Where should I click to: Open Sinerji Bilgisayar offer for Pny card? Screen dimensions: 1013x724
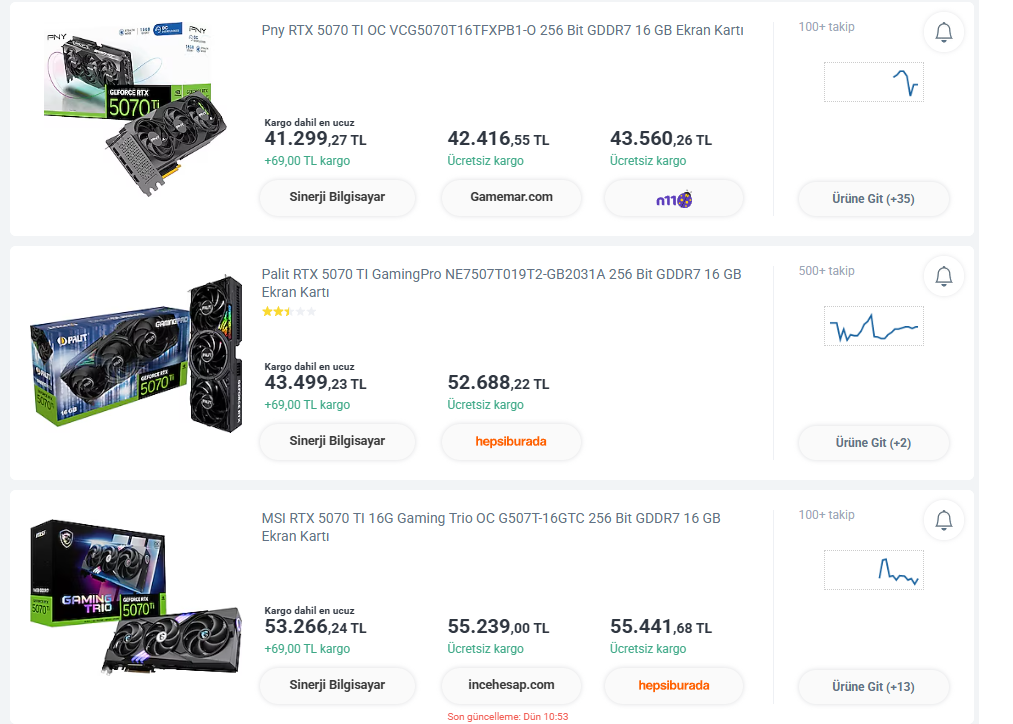click(x=337, y=197)
